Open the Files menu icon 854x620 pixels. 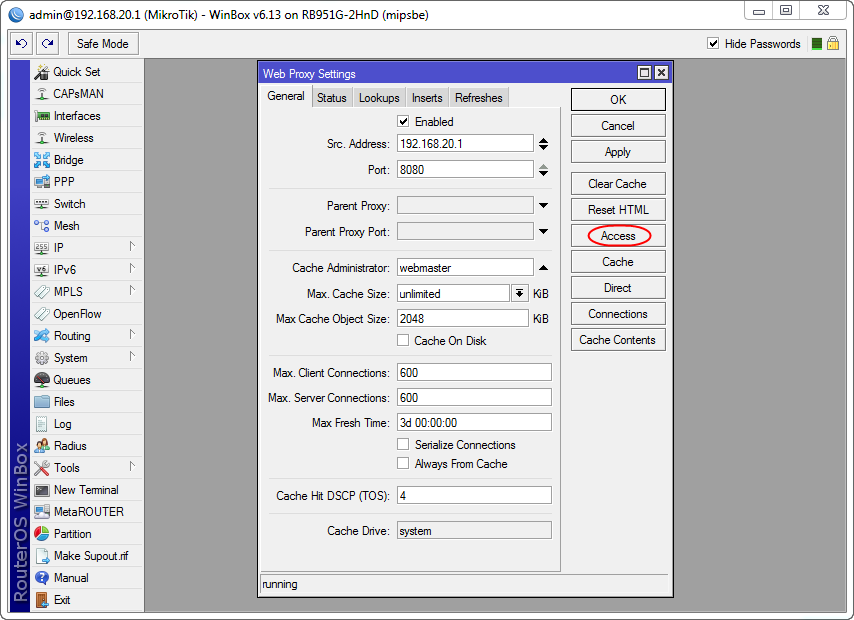click(42, 402)
